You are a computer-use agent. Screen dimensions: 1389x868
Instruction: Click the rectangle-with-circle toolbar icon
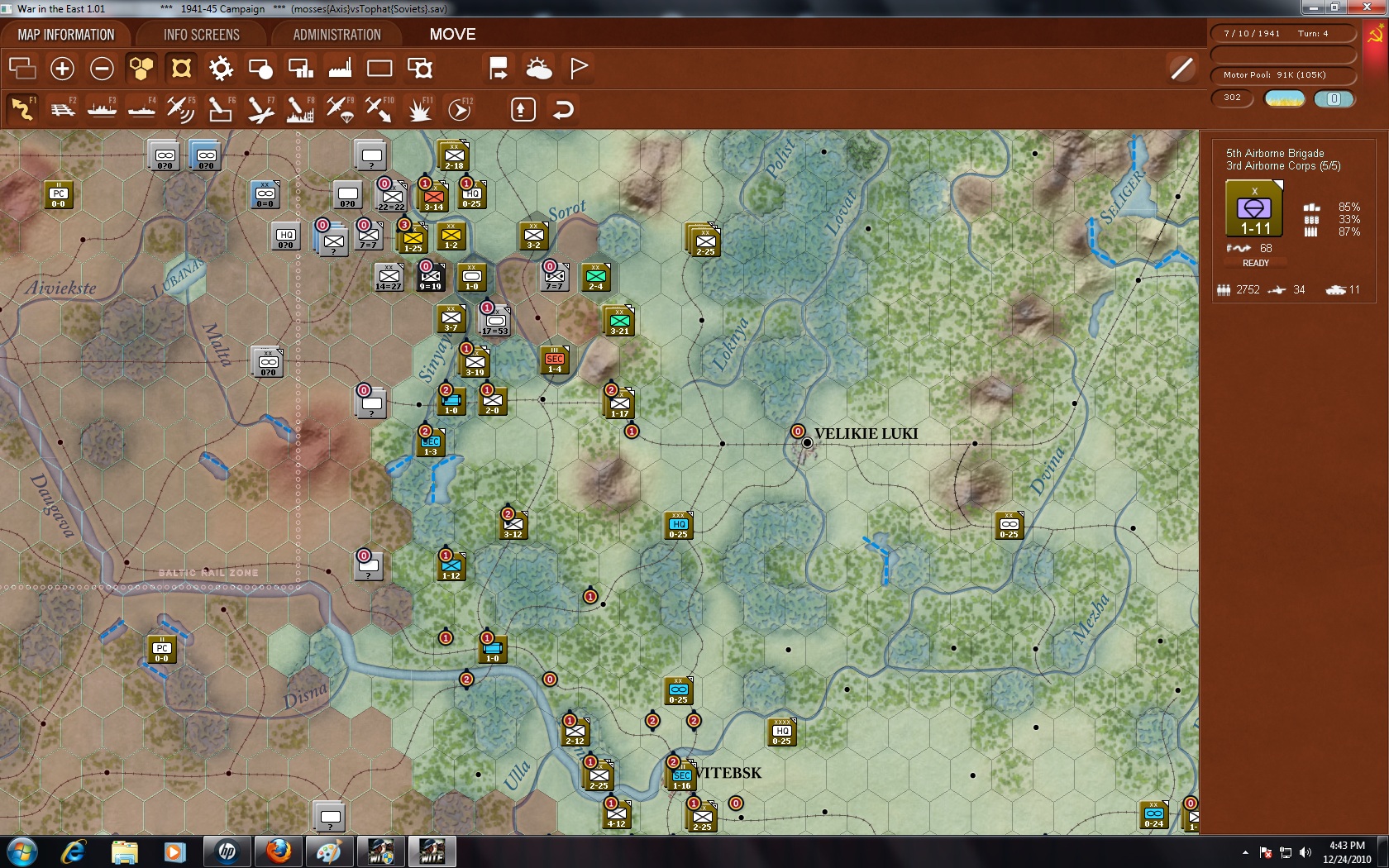click(260, 69)
